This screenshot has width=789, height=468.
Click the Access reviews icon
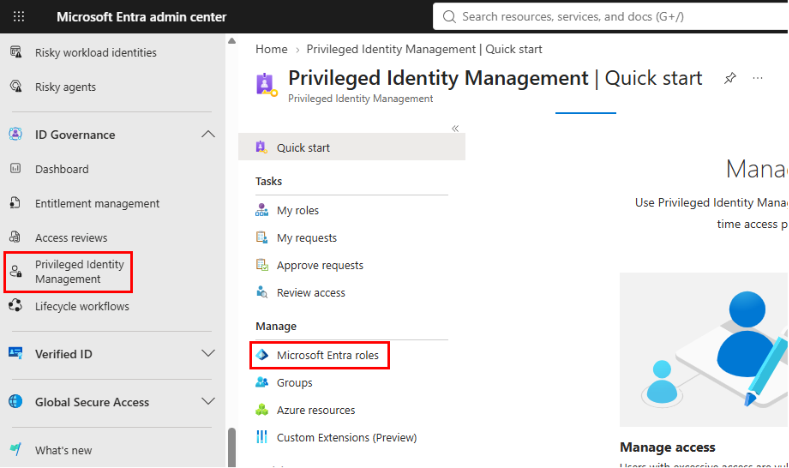[x=15, y=237]
